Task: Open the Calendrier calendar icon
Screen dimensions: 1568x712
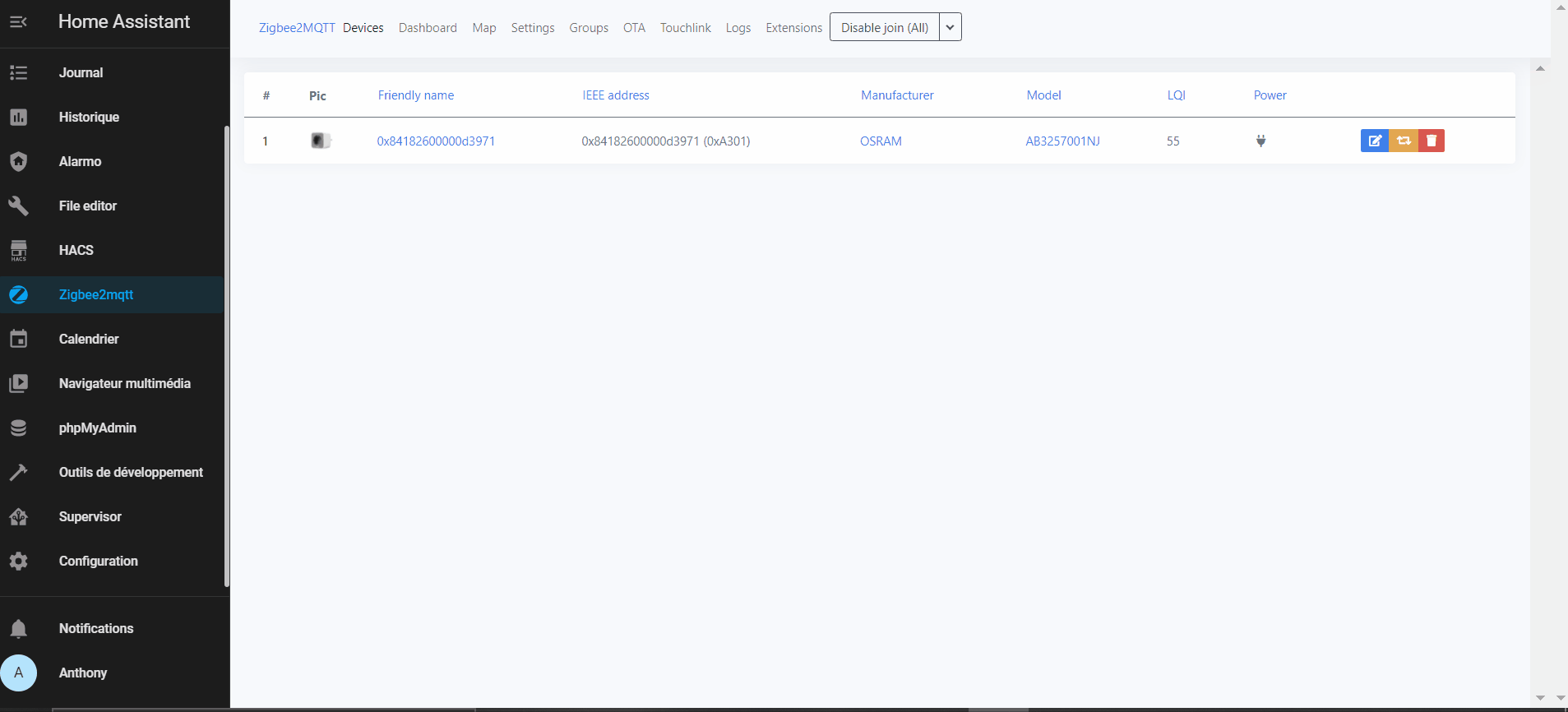Action: pos(18,339)
